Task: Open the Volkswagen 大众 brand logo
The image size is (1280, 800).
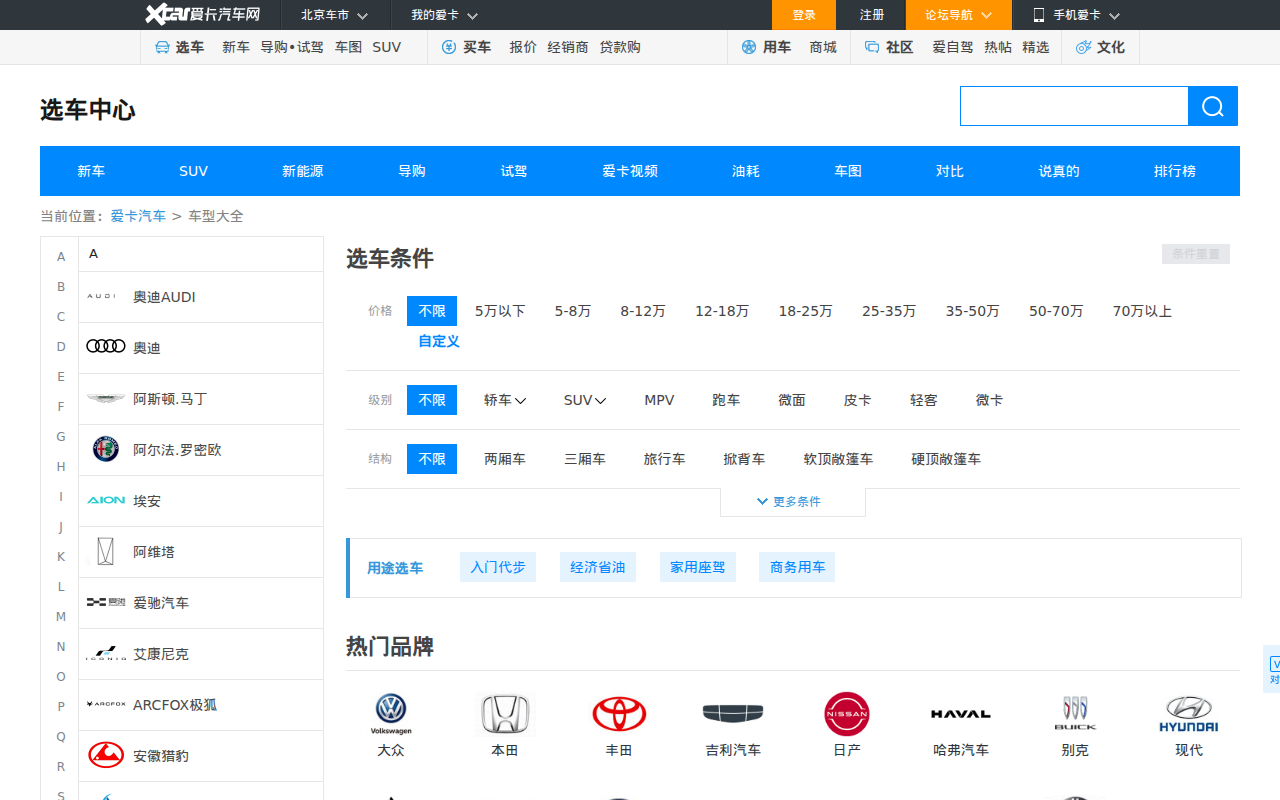Action: [x=391, y=714]
